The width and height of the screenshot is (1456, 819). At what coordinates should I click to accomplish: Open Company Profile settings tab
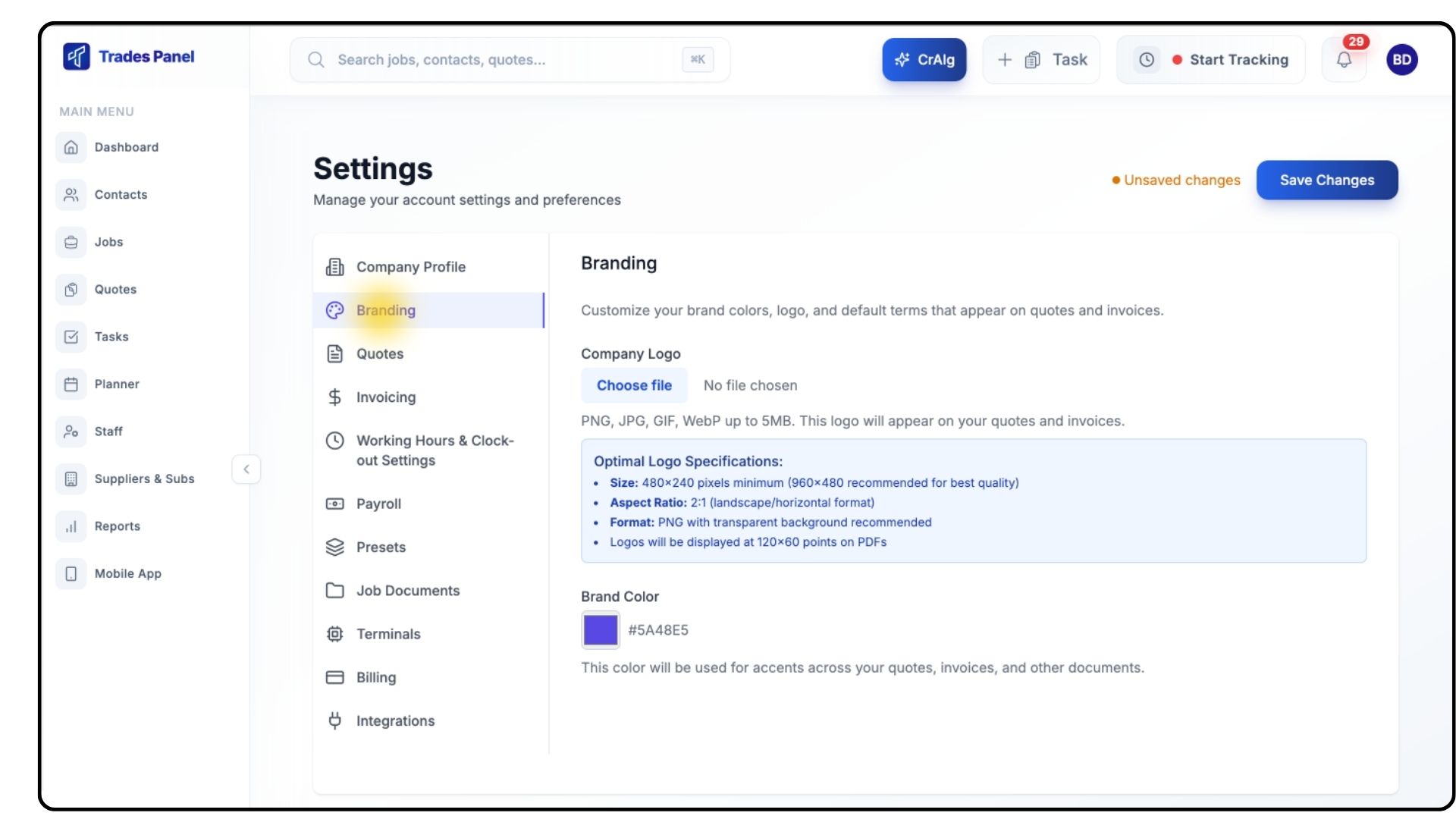click(410, 267)
